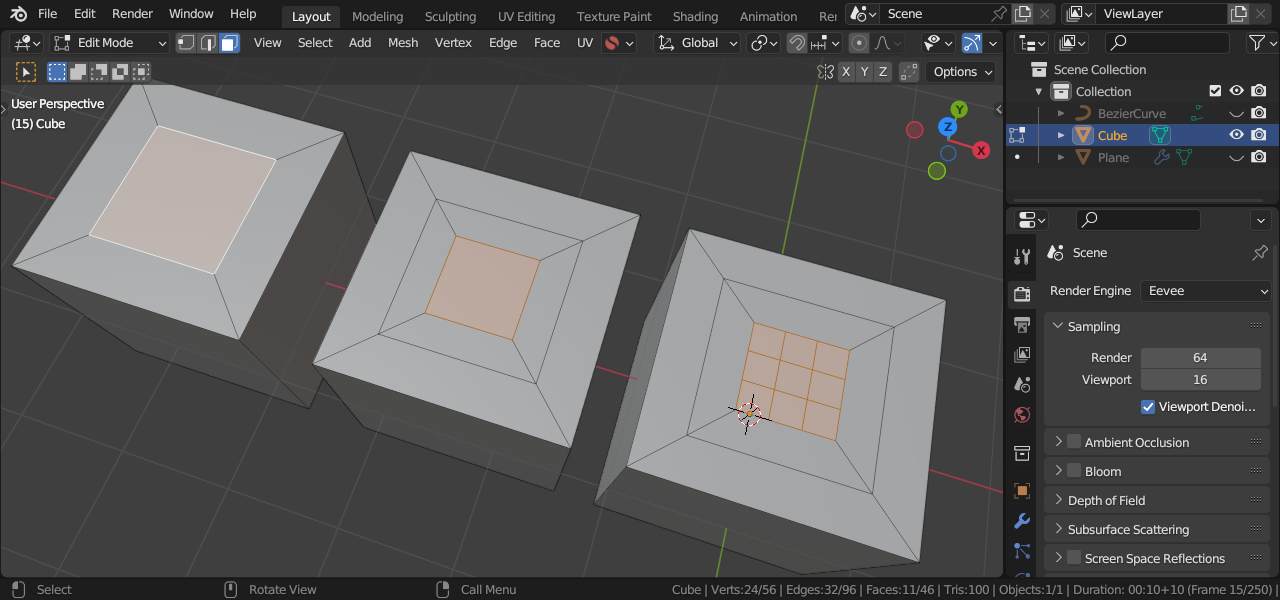Toggle visibility of BezierCurve object
Image resolution: width=1280 pixels, height=600 pixels.
click(x=1237, y=113)
